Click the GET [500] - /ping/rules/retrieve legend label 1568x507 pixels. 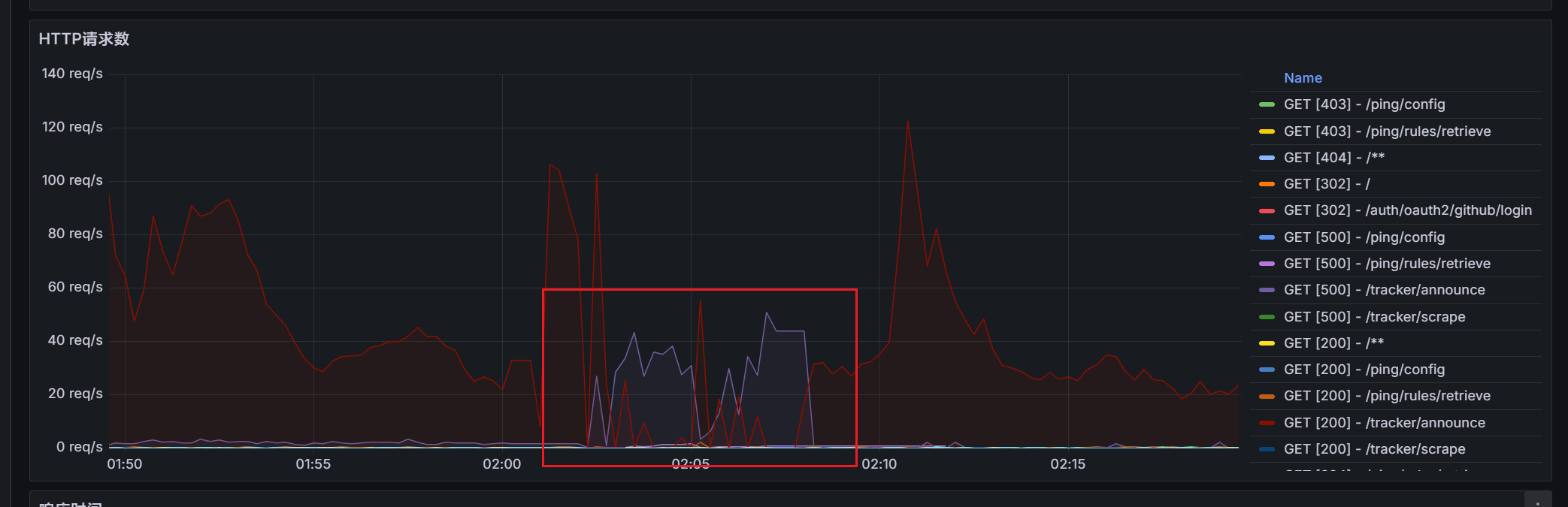[x=1386, y=264]
